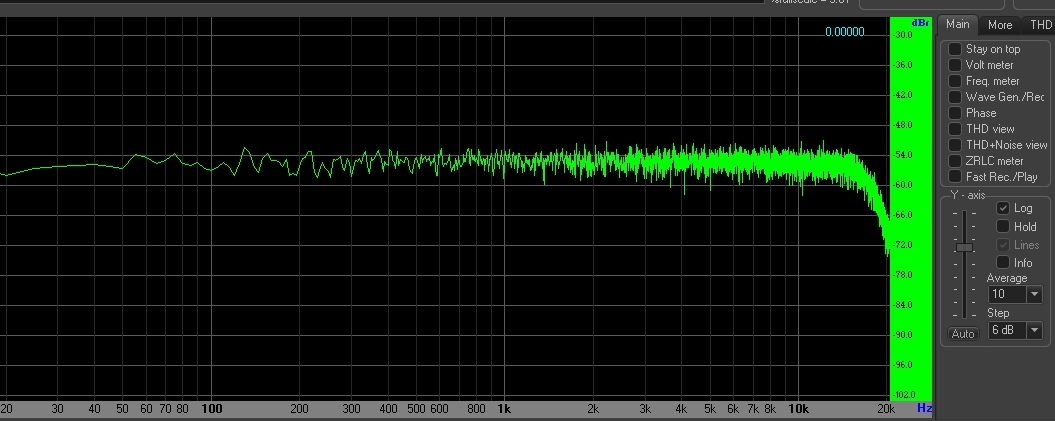Click the -30.0 mark on dB scale
1055x421 pixels.
904,34
